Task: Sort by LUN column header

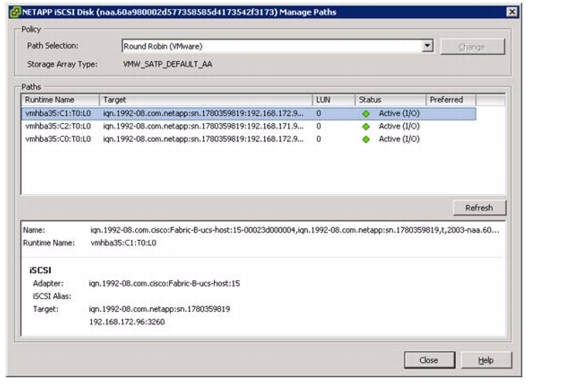Action: (x=334, y=100)
